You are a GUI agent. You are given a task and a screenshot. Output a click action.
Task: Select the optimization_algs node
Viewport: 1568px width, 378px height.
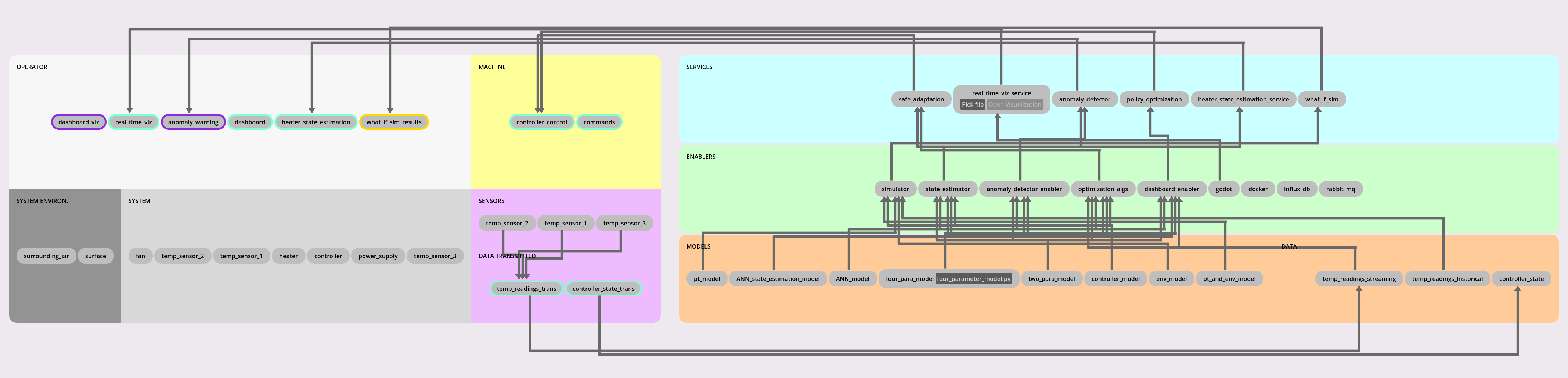[x=1103, y=189]
